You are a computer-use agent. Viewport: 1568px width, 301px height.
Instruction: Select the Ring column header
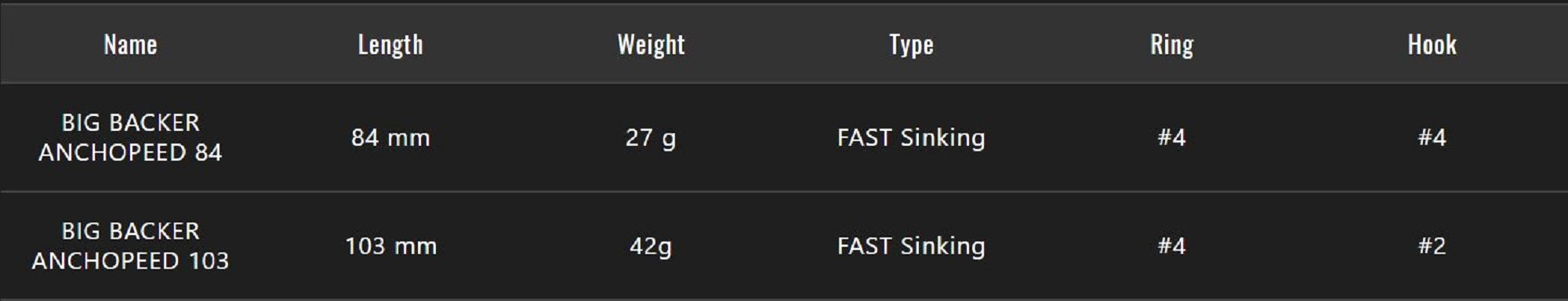[1171, 45]
